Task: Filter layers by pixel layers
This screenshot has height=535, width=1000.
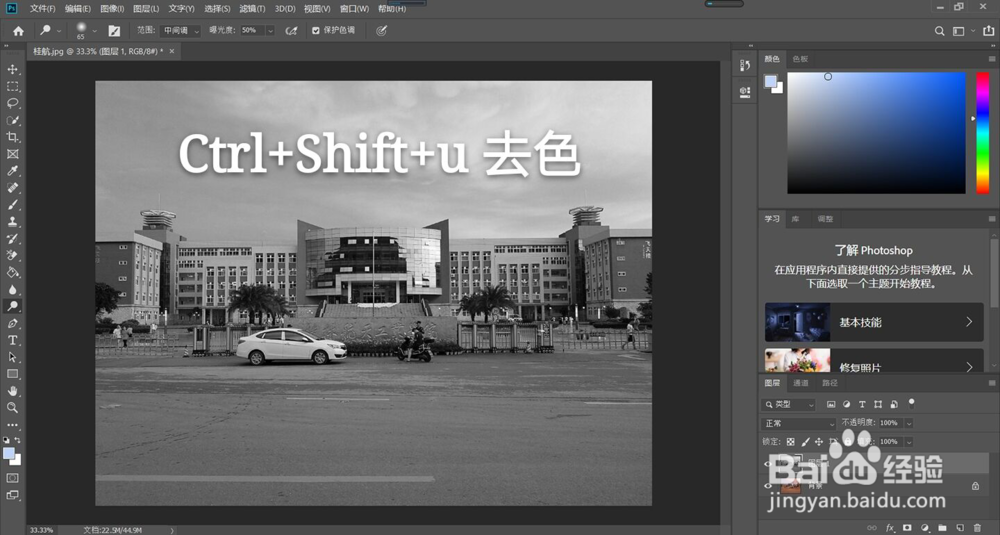Action: pos(830,404)
